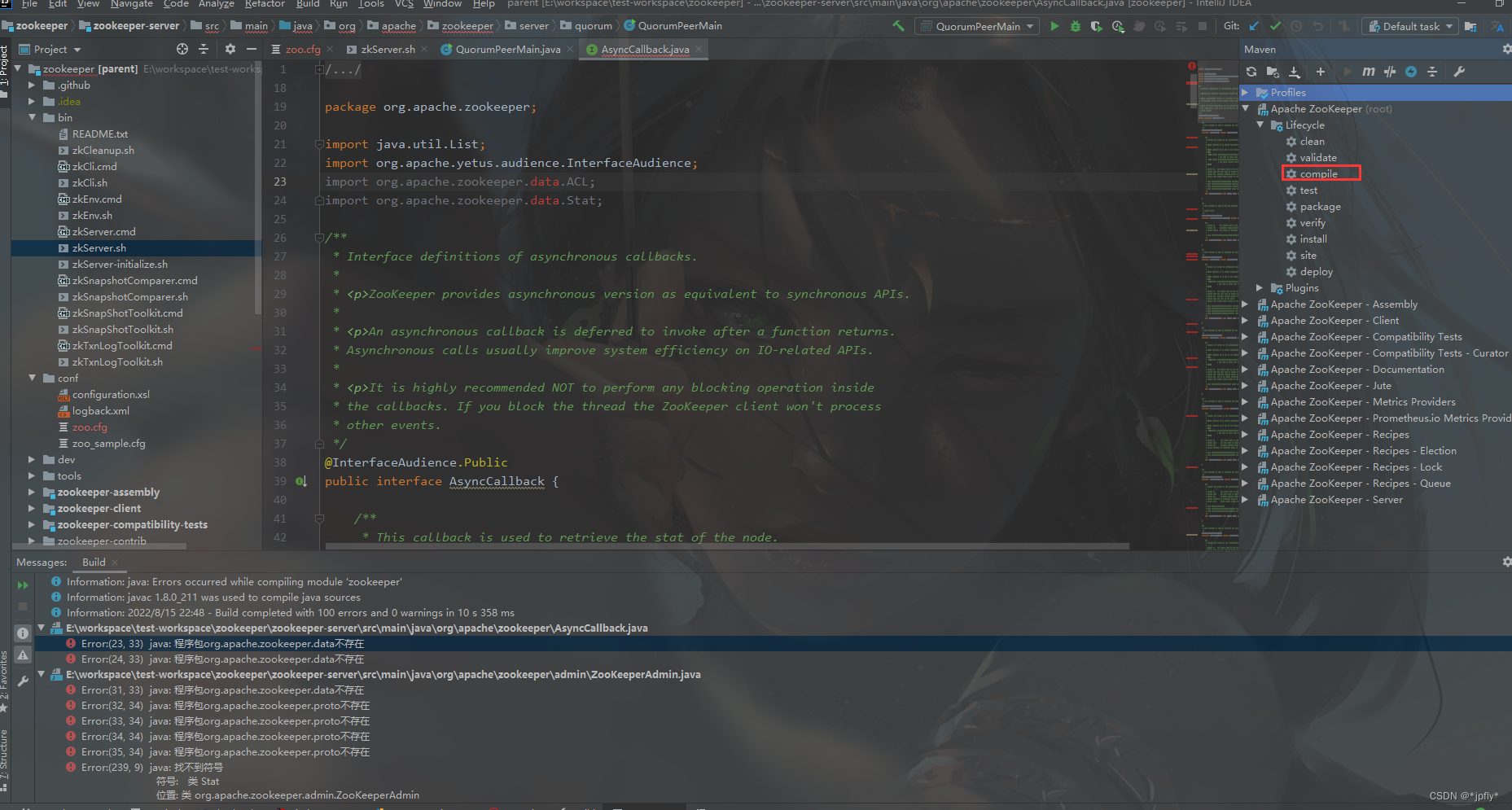Click Run with Coverage shield icon
1512x810 pixels.
pos(1096,26)
